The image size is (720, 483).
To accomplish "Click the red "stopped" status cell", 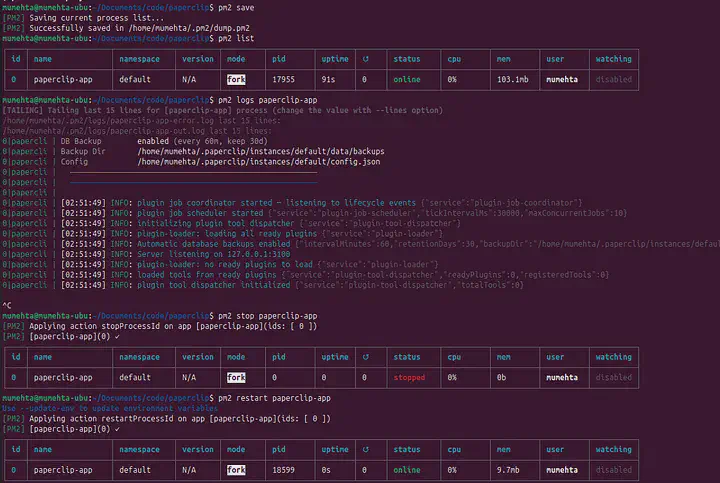I will (x=407, y=378).
